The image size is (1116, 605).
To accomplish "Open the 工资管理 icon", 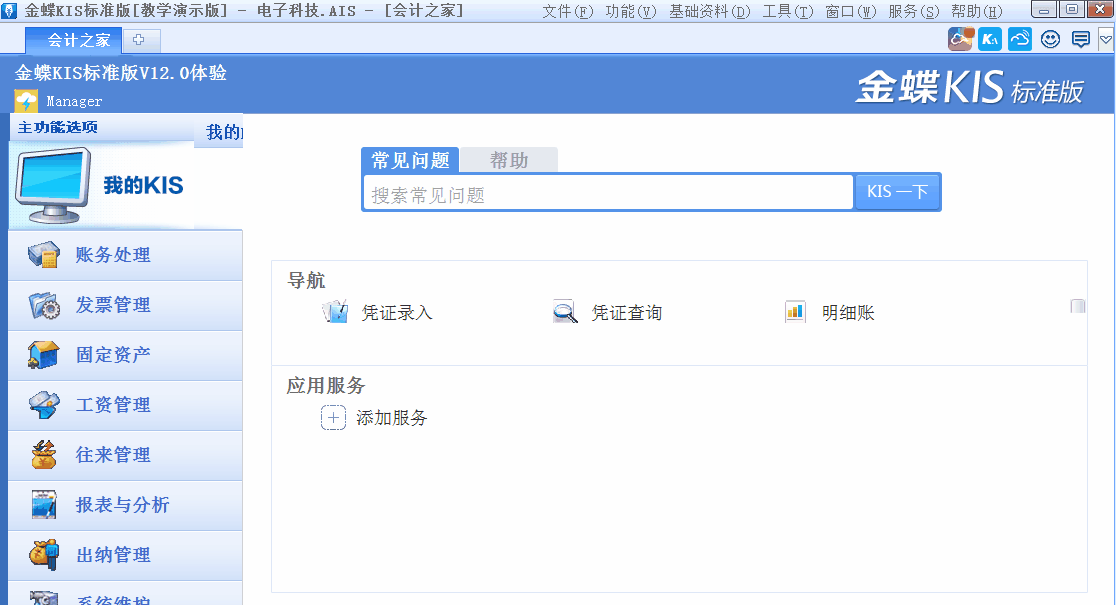I will tap(43, 404).
